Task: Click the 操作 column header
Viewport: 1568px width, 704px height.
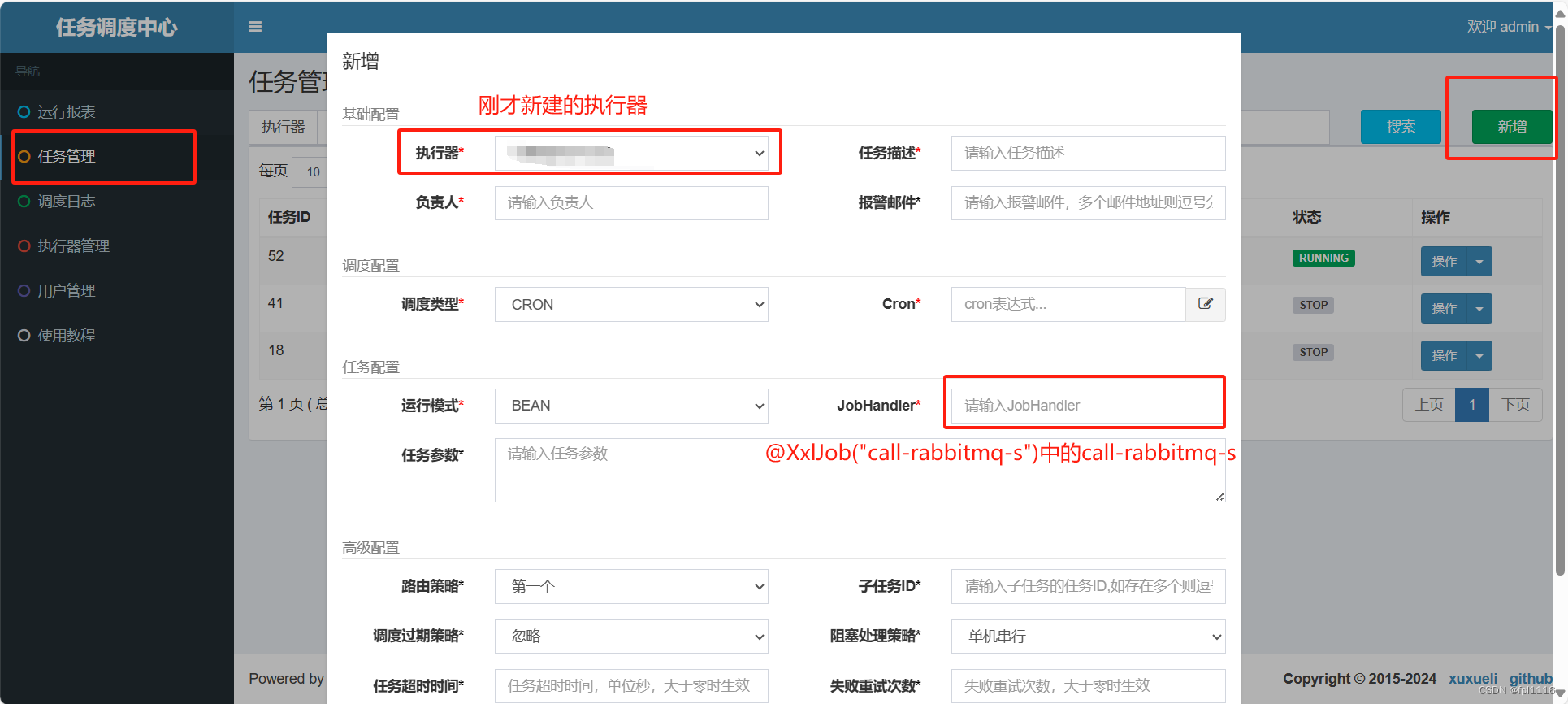Action: click(x=1436, y=217)
